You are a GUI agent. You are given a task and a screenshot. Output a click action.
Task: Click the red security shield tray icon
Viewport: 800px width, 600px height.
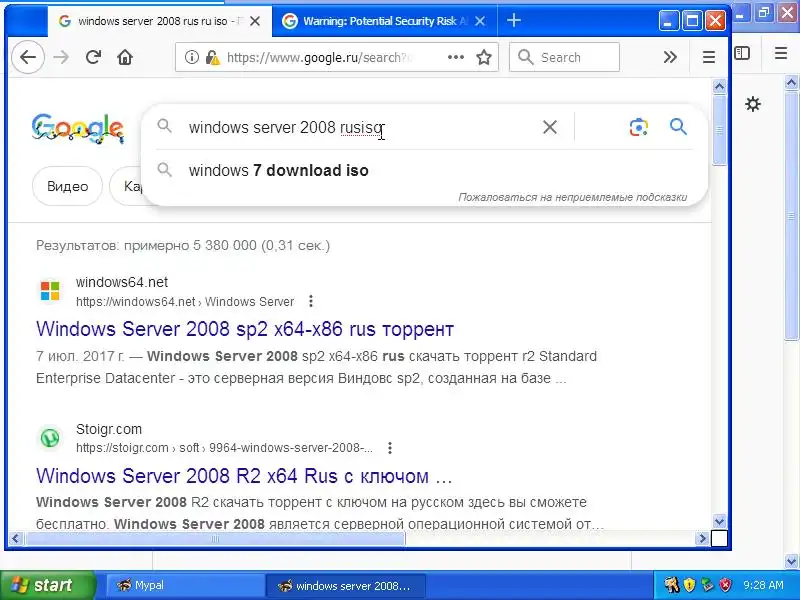pos(725,585)
